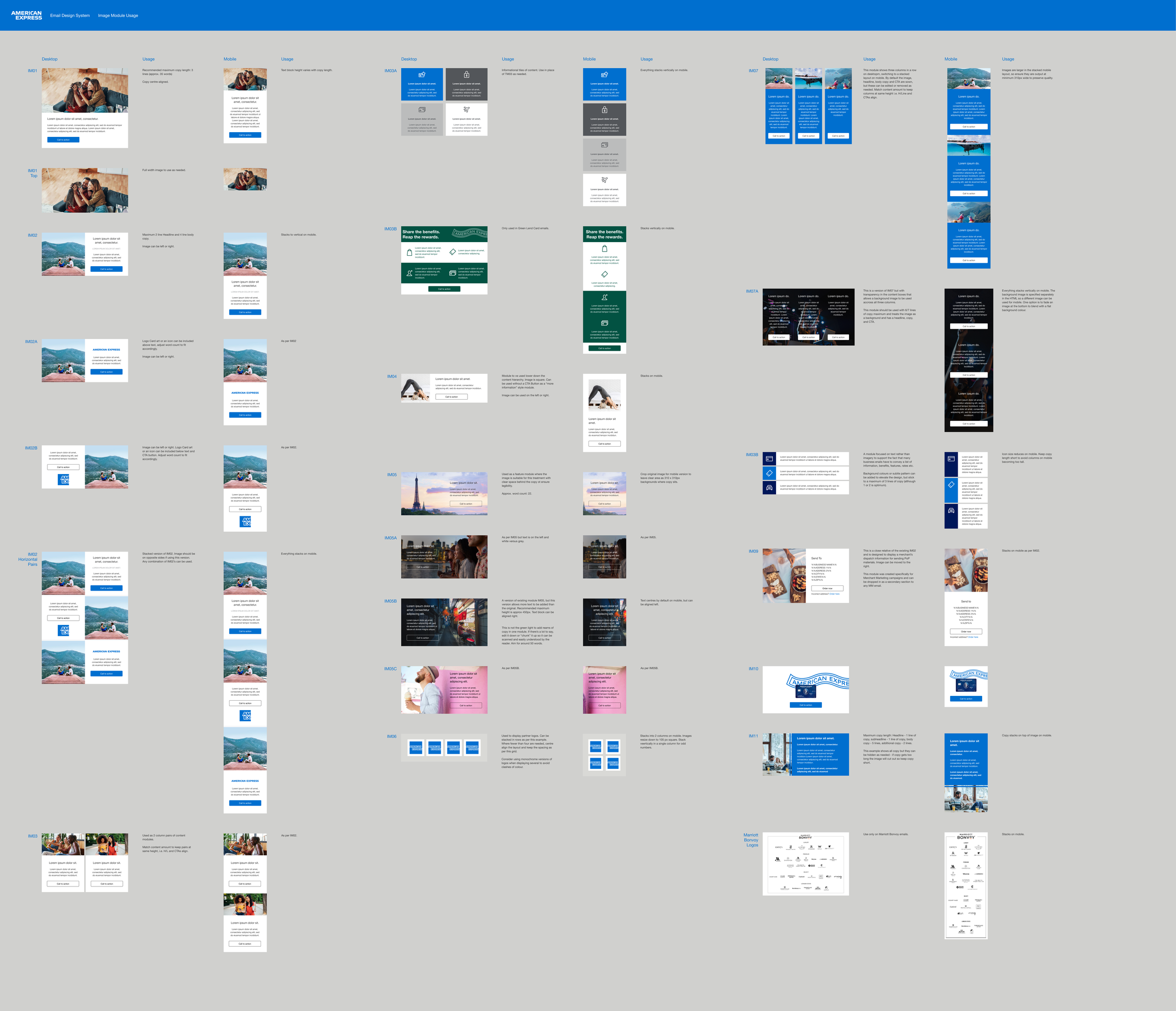Click Call to action button in IM01 mobile
Image resolution: width=1176 pixels, height=1011 pixels.
coord(245,135)
